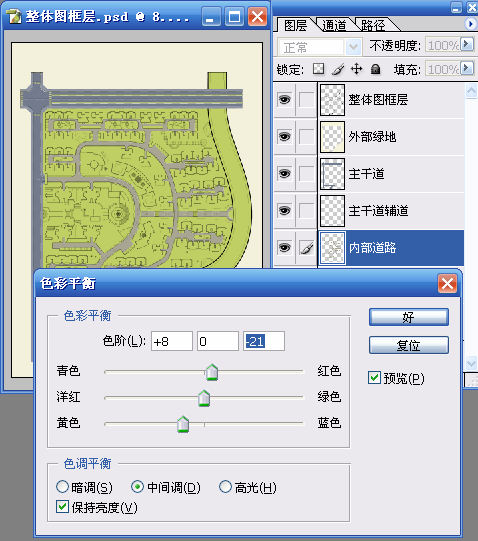Click the link box beside 主干道 layer
This screenshot has height=541, width=478.
(306, 173)
